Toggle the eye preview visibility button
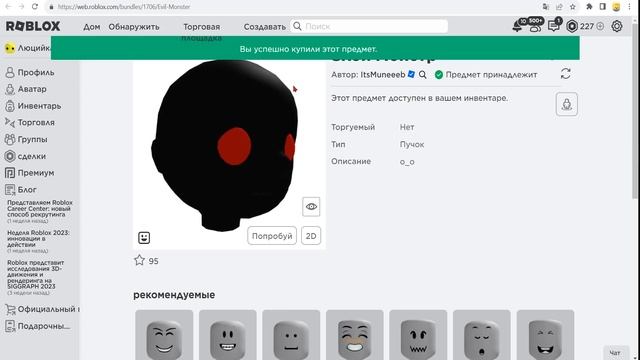 pyautogui.click(x=311, y=207)
